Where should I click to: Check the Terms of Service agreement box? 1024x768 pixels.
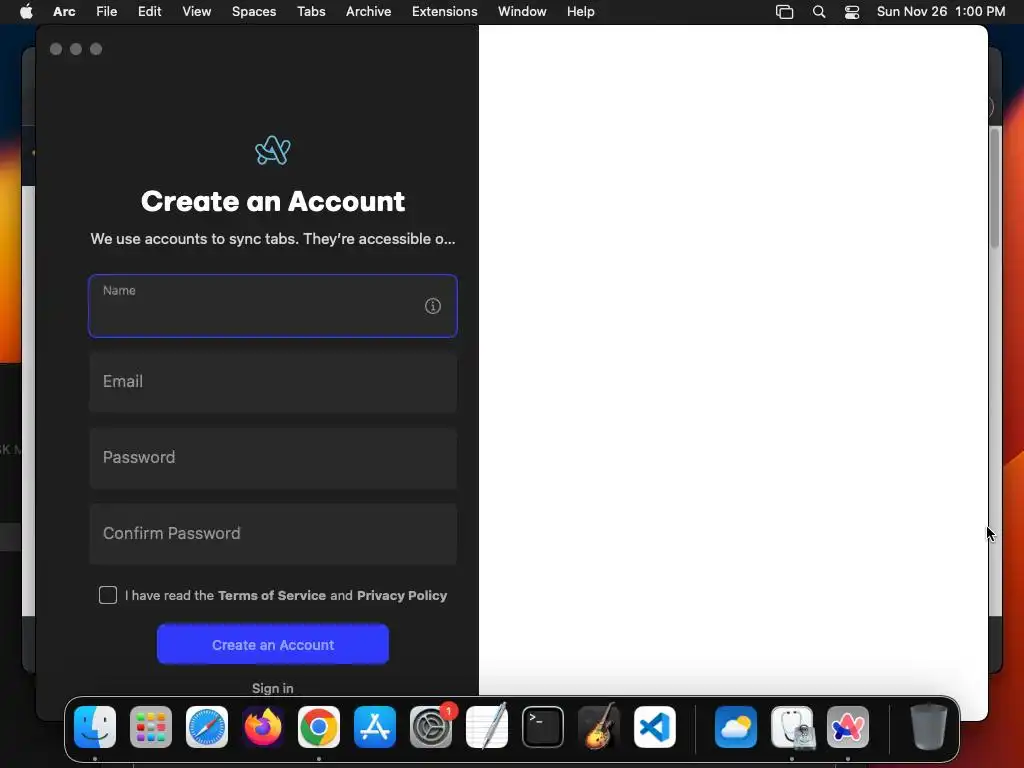[x=108, y=595]
